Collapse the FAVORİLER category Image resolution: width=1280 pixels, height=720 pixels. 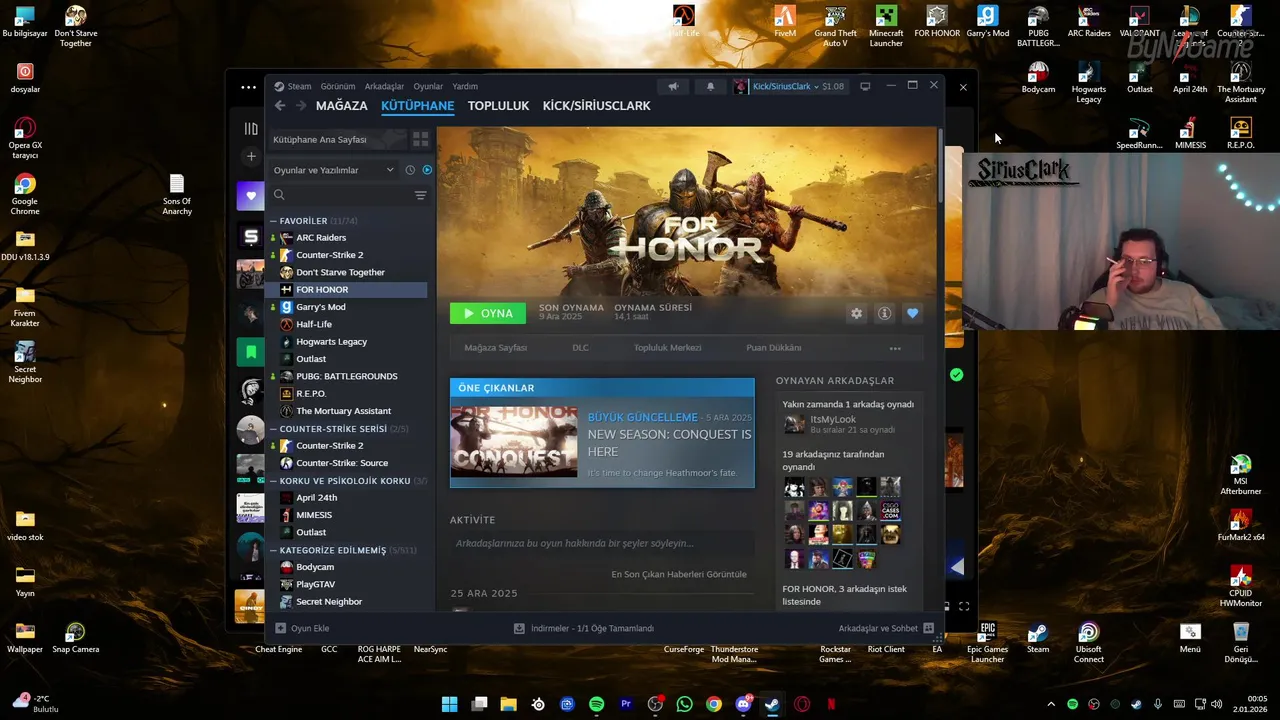point(273,221)
